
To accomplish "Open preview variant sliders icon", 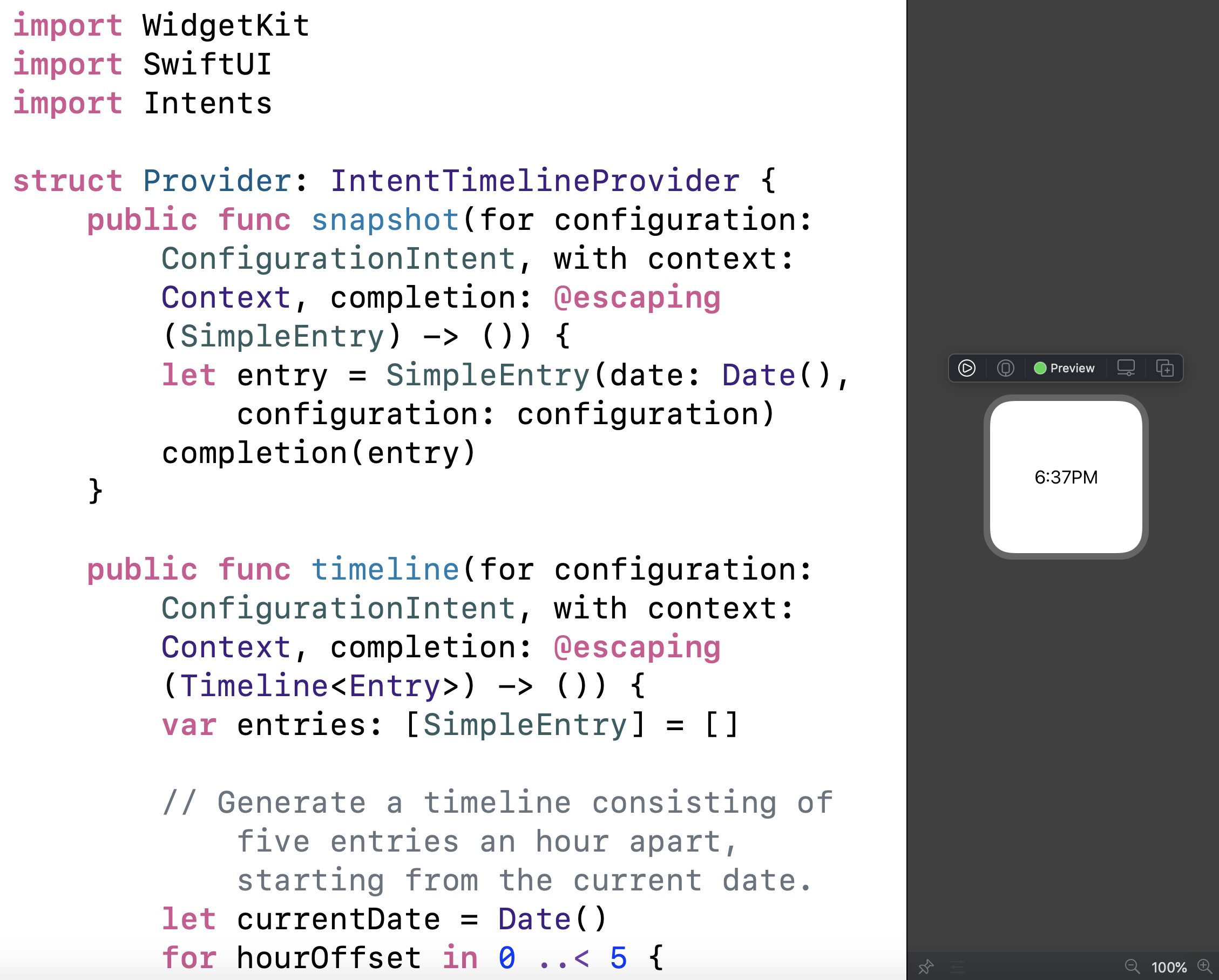I will (958, 967).
